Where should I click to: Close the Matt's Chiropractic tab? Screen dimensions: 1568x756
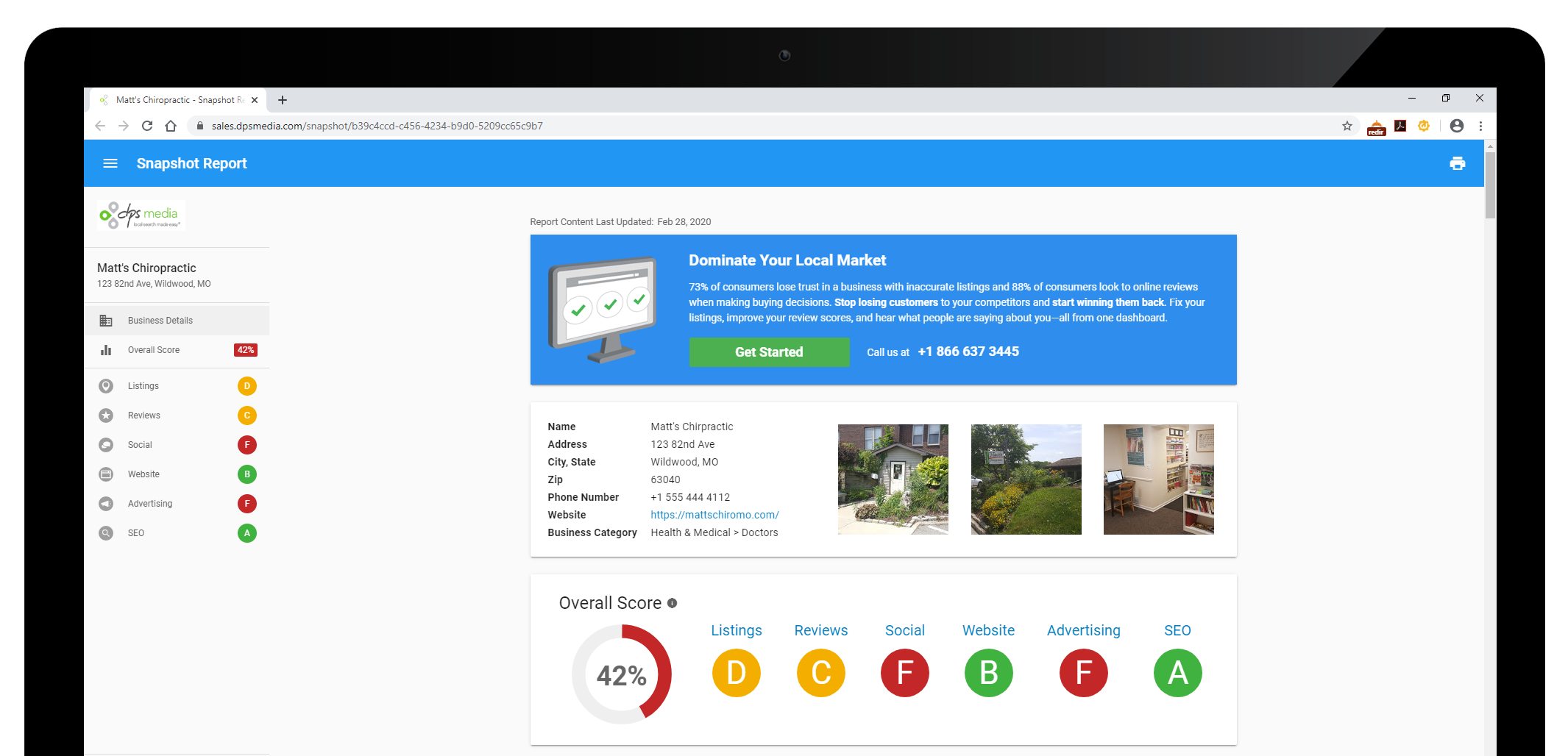click(x=255, y=100)
